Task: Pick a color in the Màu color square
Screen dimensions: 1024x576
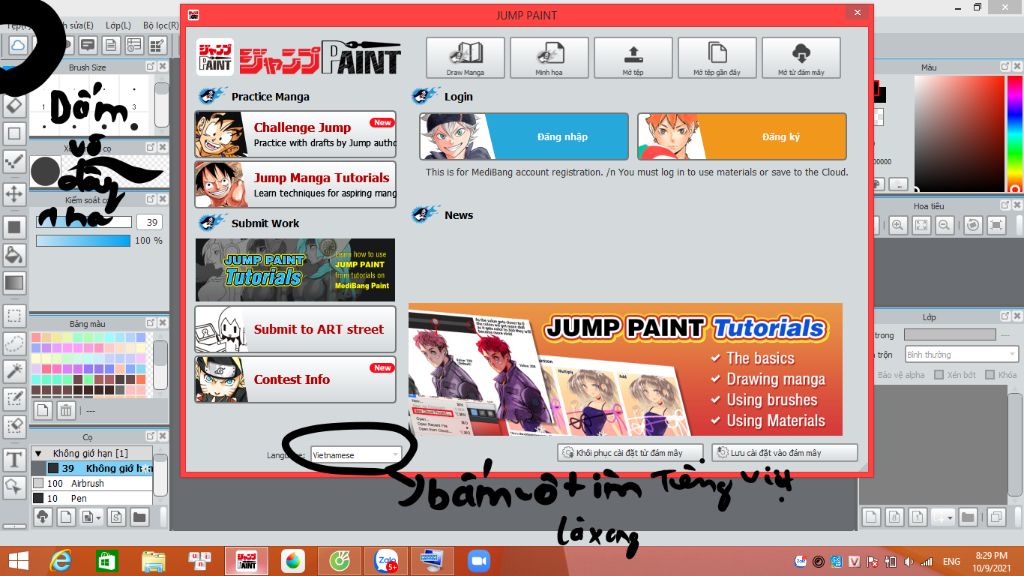Action: click(x=959, y=133)
